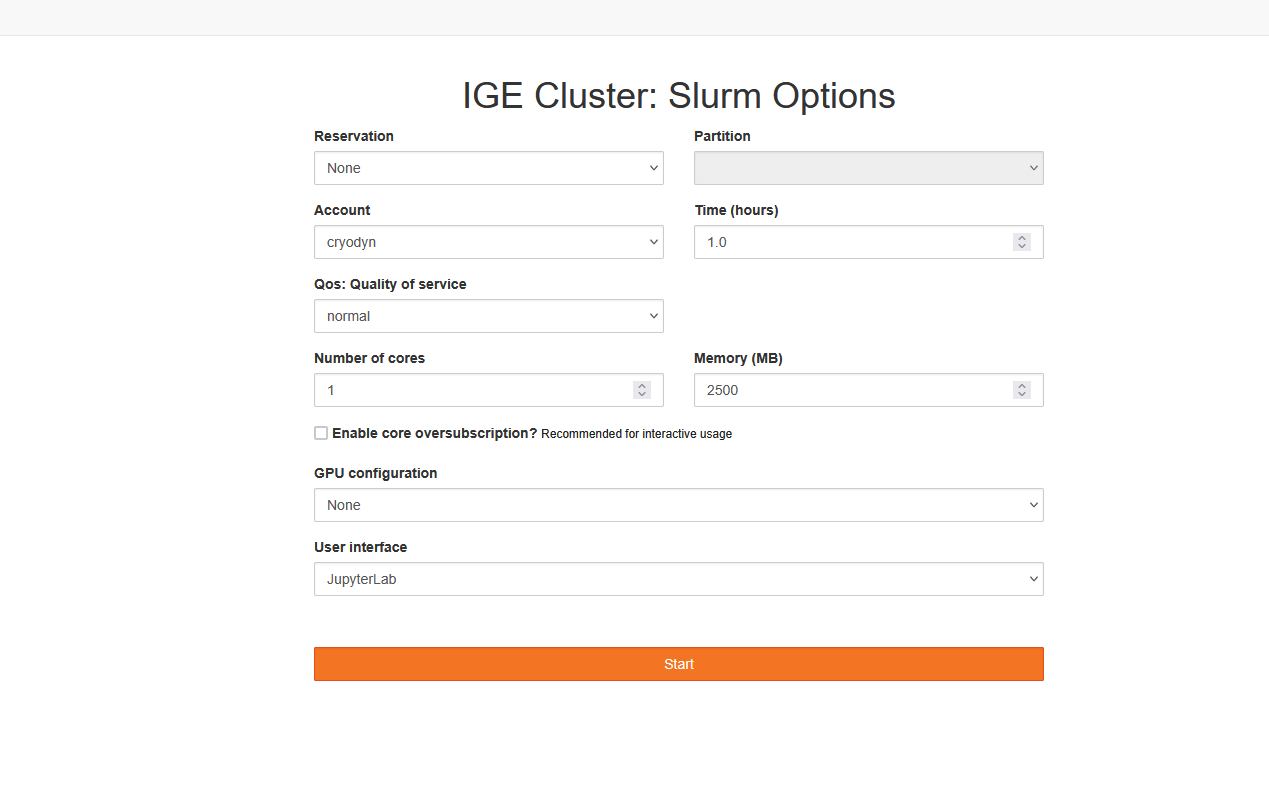Increase Time (hours) with up arrow
Viewport: 1269px width, 802px height.
1021,238
